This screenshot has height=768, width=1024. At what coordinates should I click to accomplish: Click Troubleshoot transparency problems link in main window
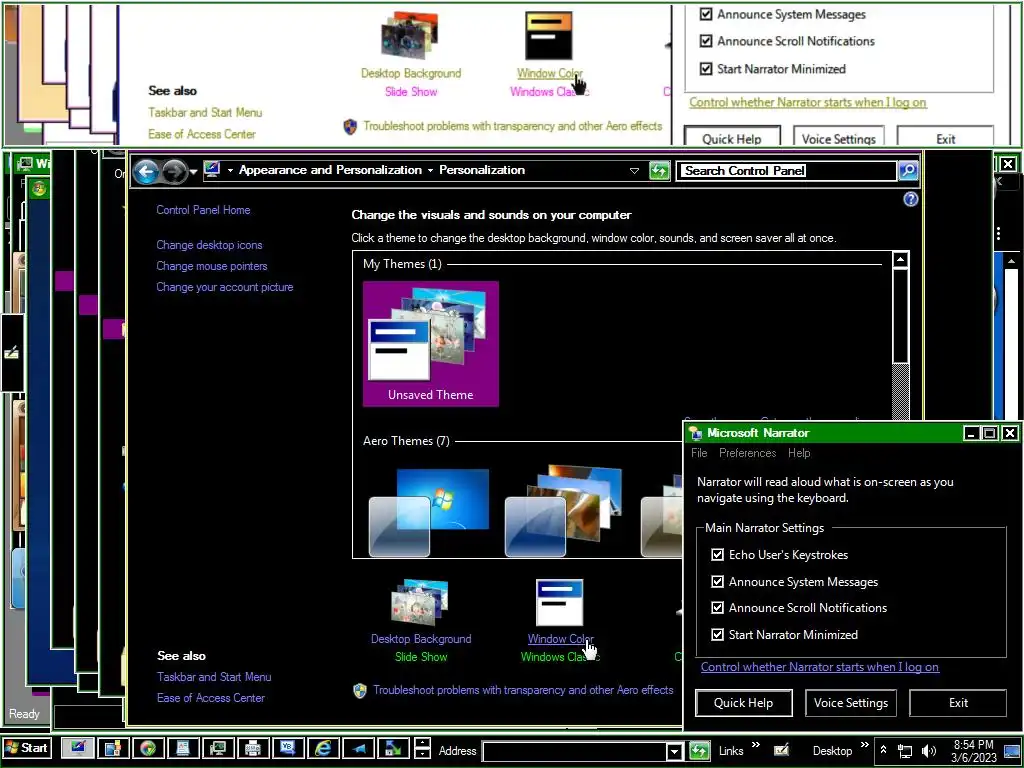tap(523, 690)
